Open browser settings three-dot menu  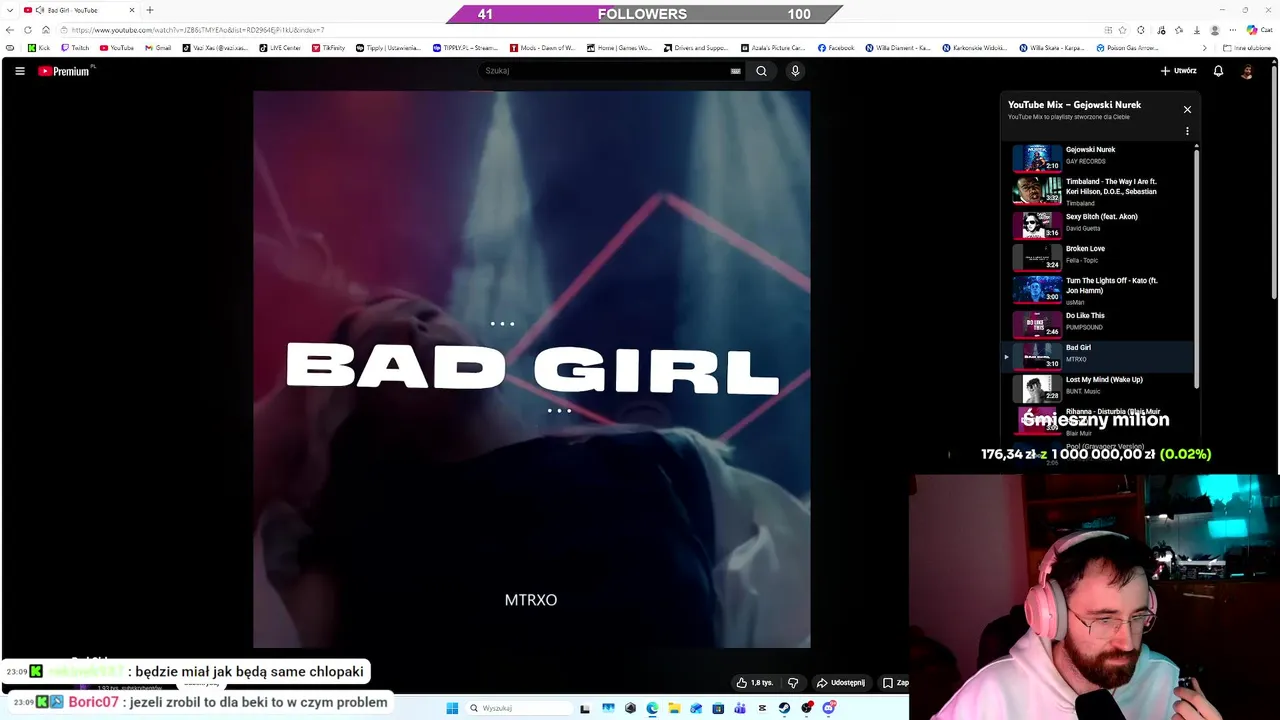1233,30
